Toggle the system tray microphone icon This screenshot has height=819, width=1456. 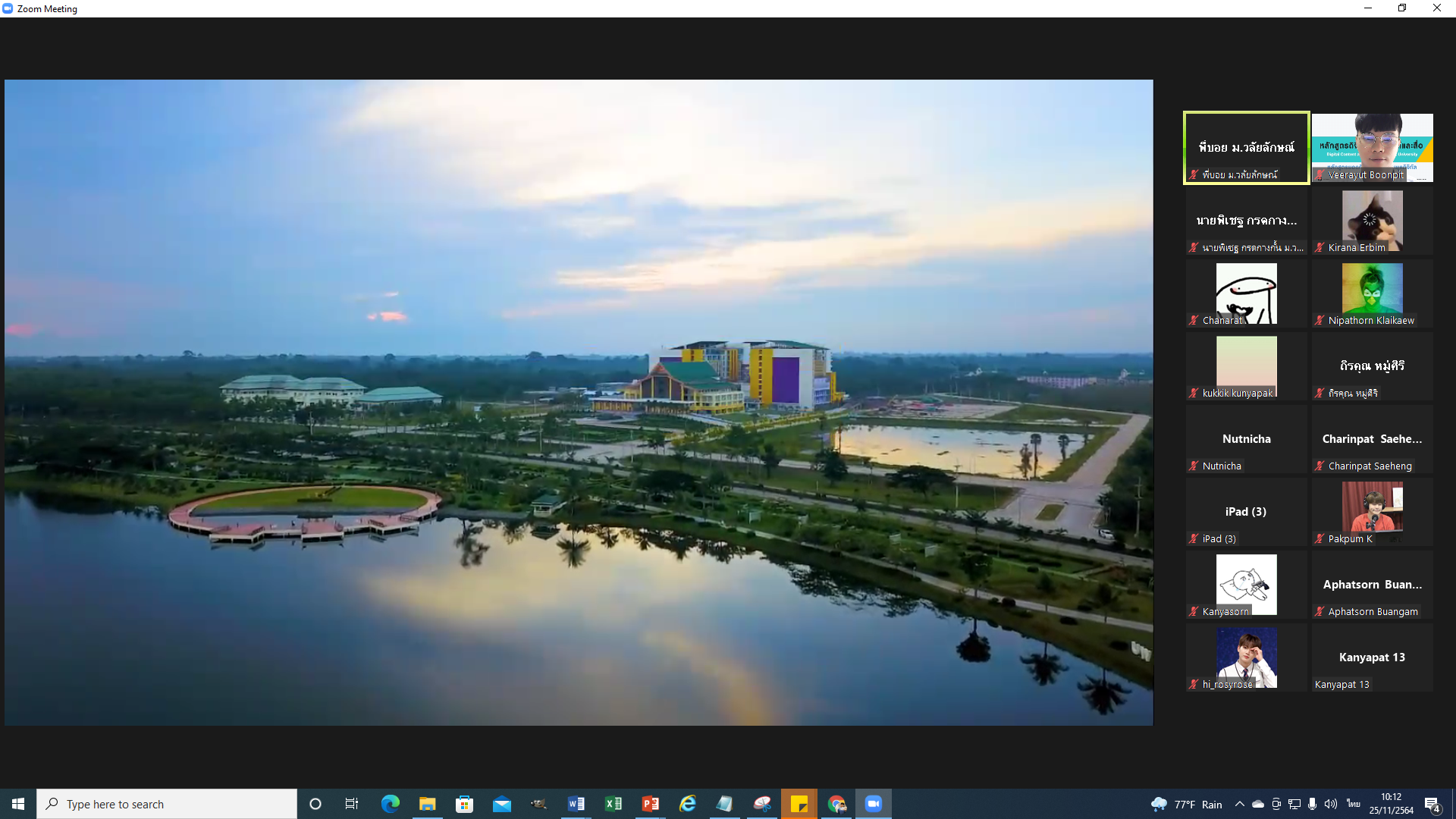1312,804
